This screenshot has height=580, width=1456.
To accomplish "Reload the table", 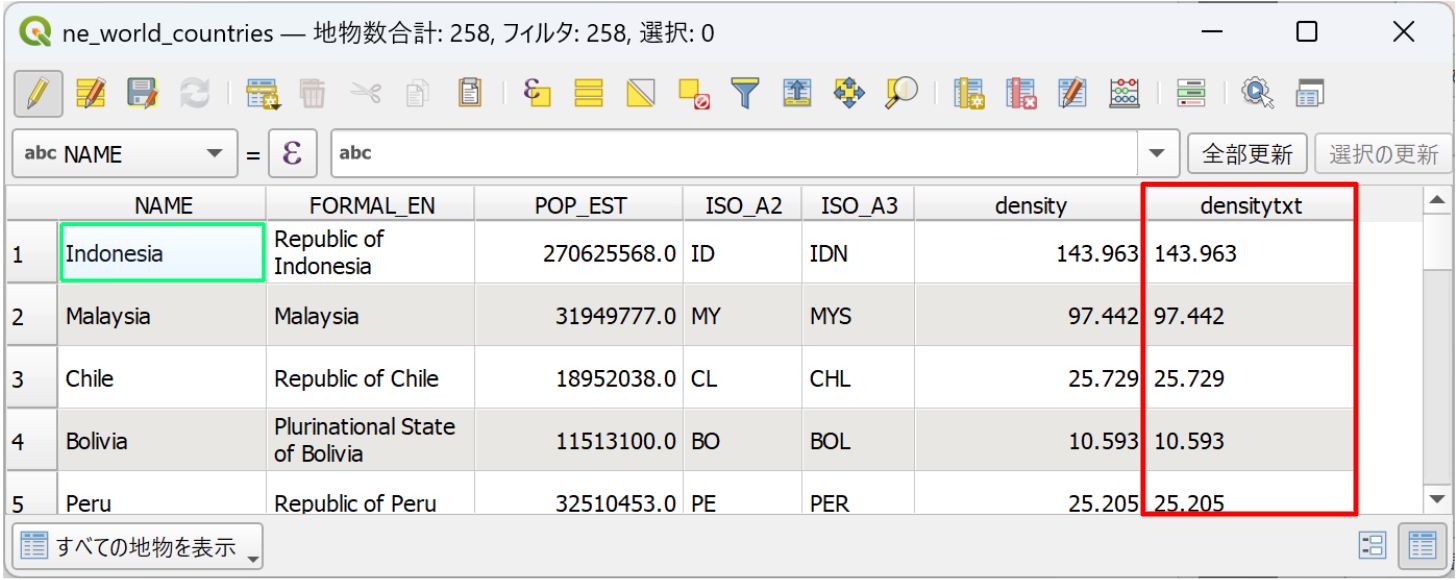I will pyautogui.click(x=193, y=94).
